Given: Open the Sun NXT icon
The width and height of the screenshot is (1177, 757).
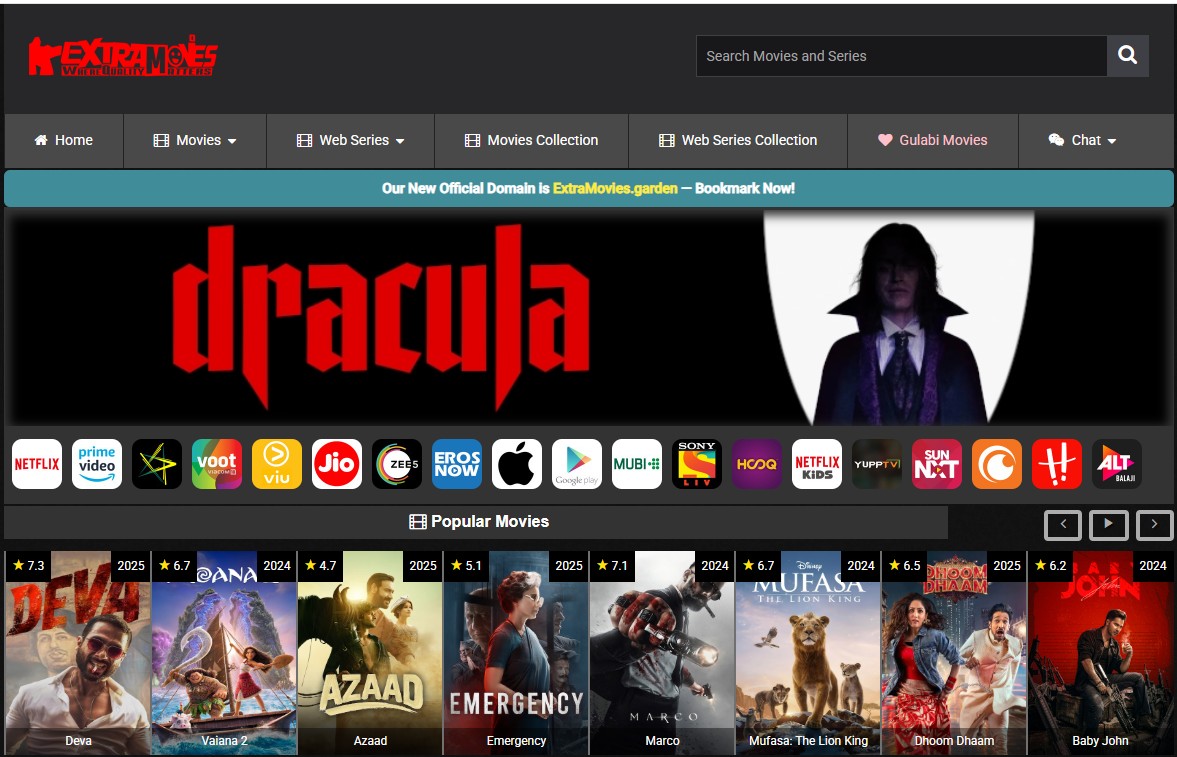Looking at the screenshot, I should (x=937, y=464).
